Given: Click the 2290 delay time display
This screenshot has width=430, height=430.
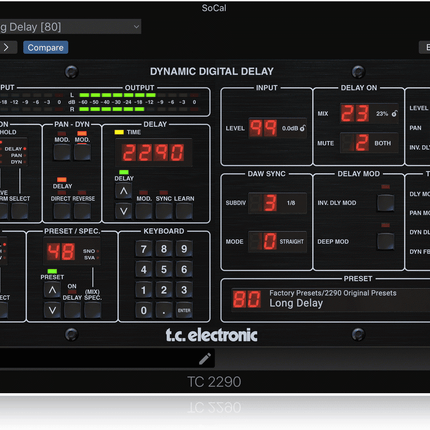Looking at the screenshot, I should tap(154, 153).
